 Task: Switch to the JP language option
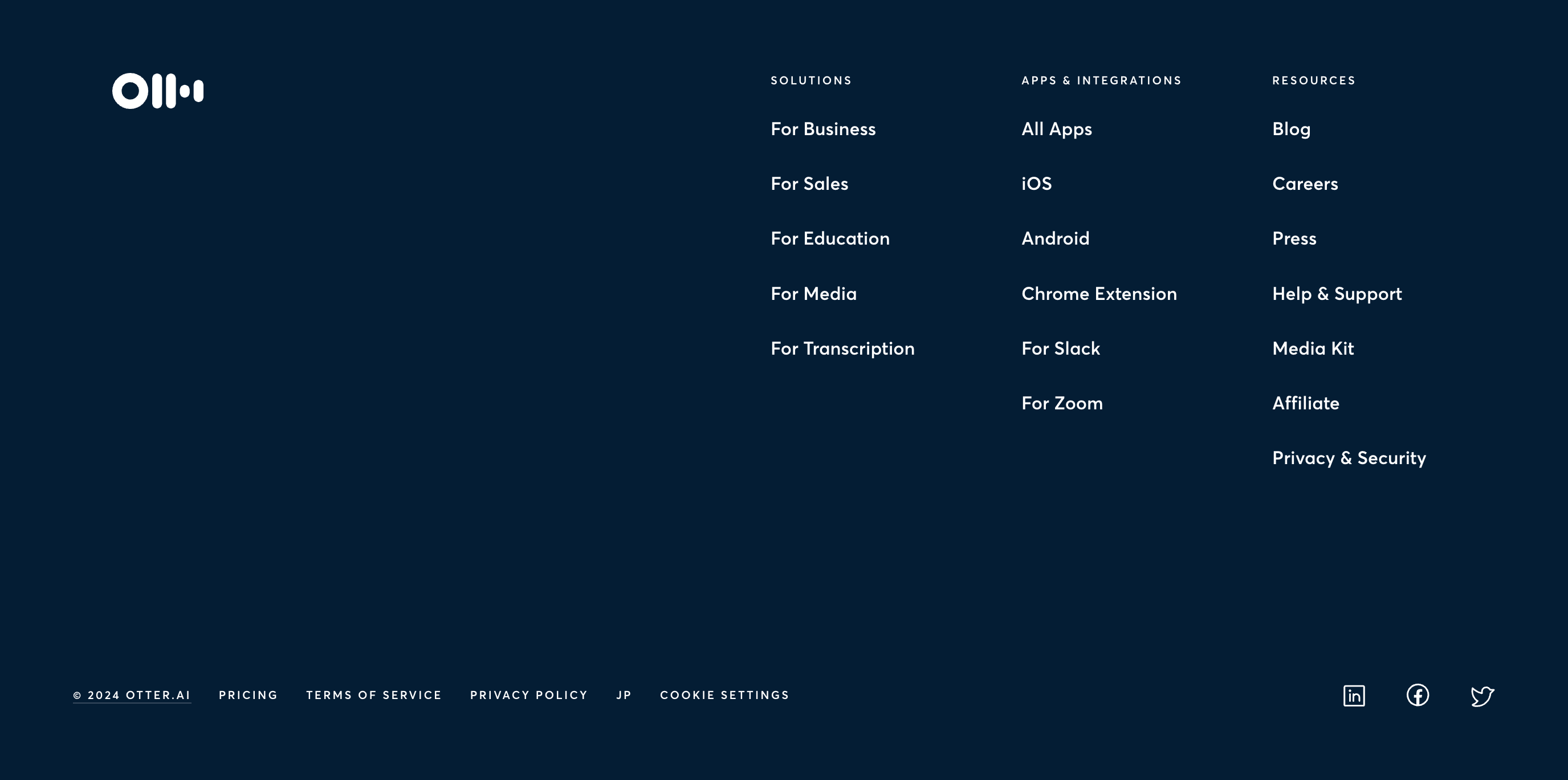point(624,694)
